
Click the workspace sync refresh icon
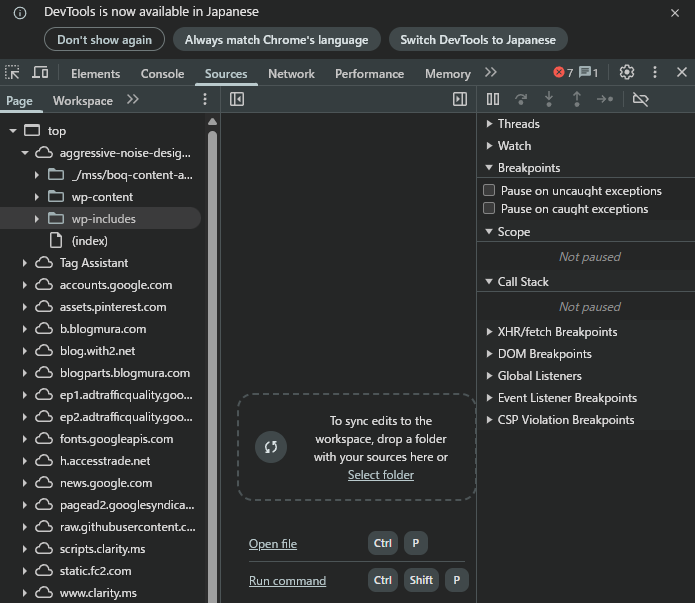coord(270,447)
